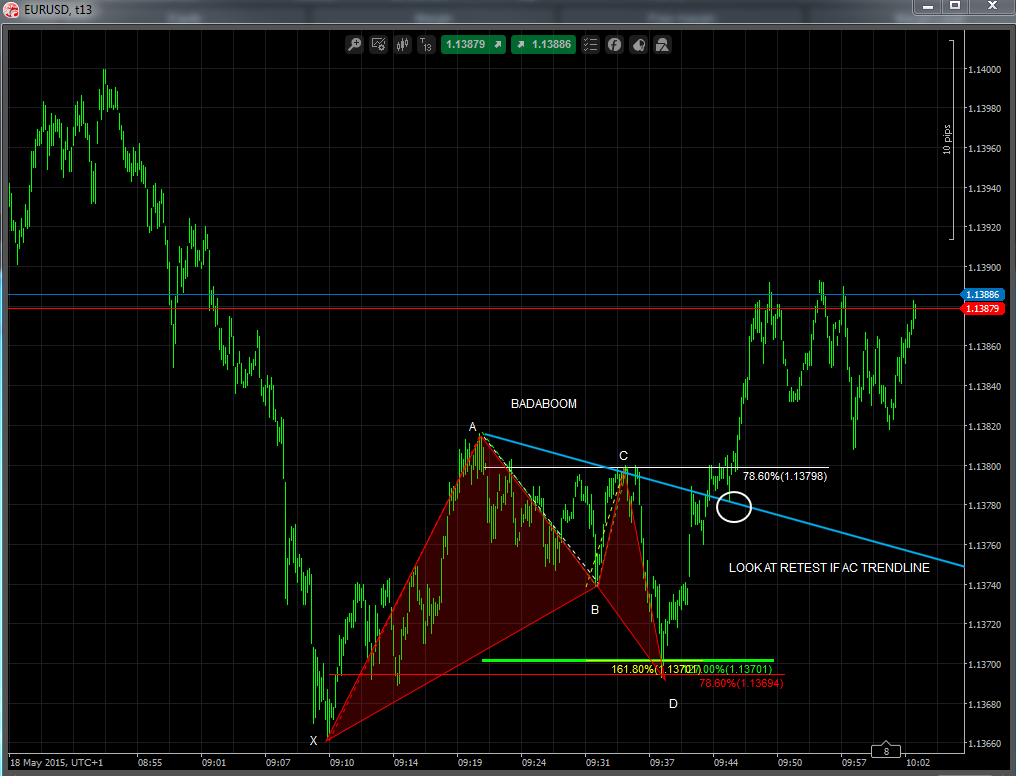Select the white circle drawing on the trendline
The image size is (1016, 776).
[x=733, y=507]
